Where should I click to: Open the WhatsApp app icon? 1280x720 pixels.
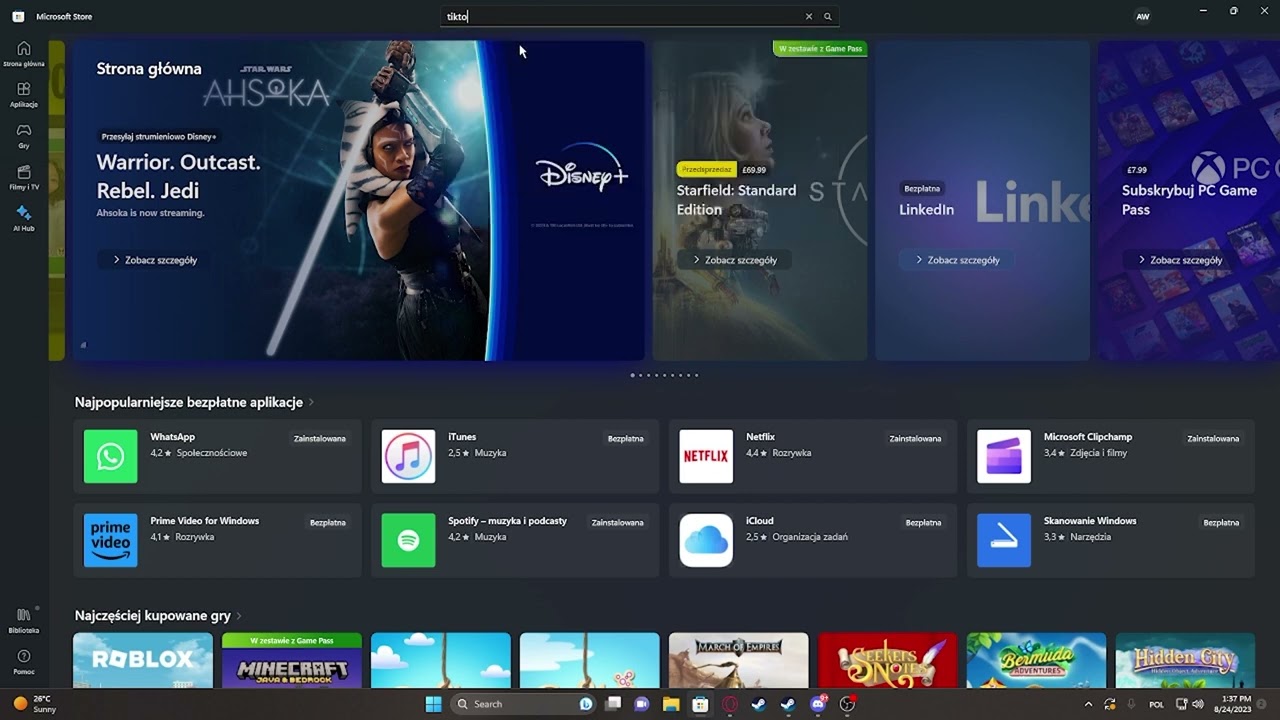tap(111, 456)
